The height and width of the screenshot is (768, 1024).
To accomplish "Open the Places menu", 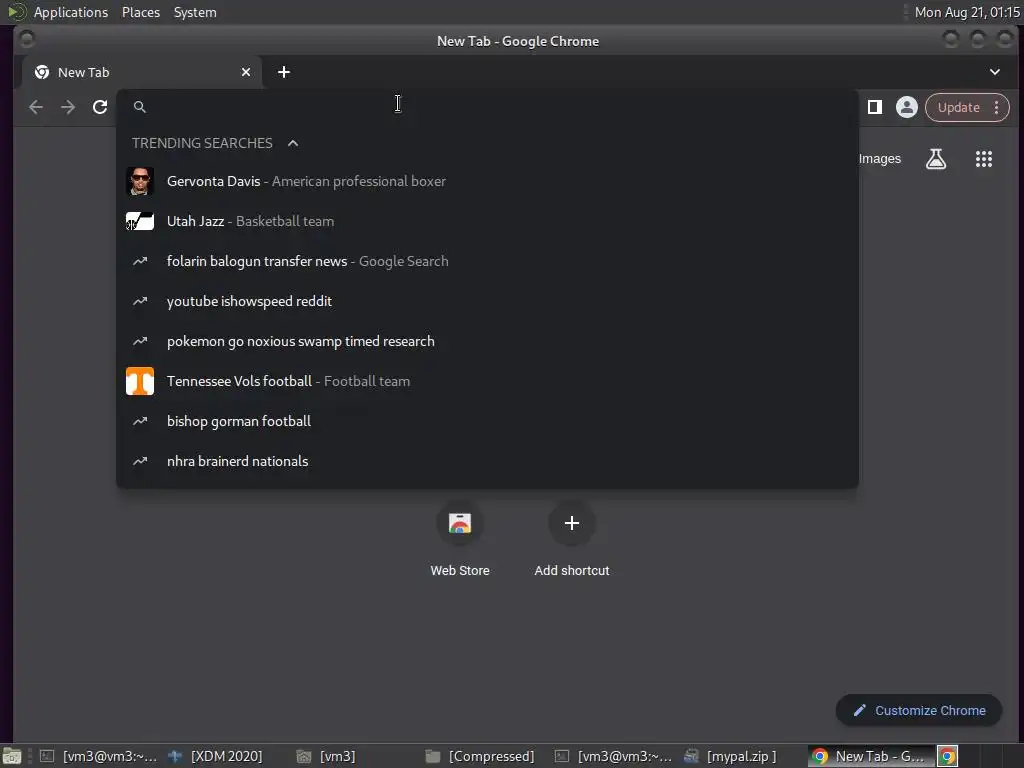I will pos(141,12).
